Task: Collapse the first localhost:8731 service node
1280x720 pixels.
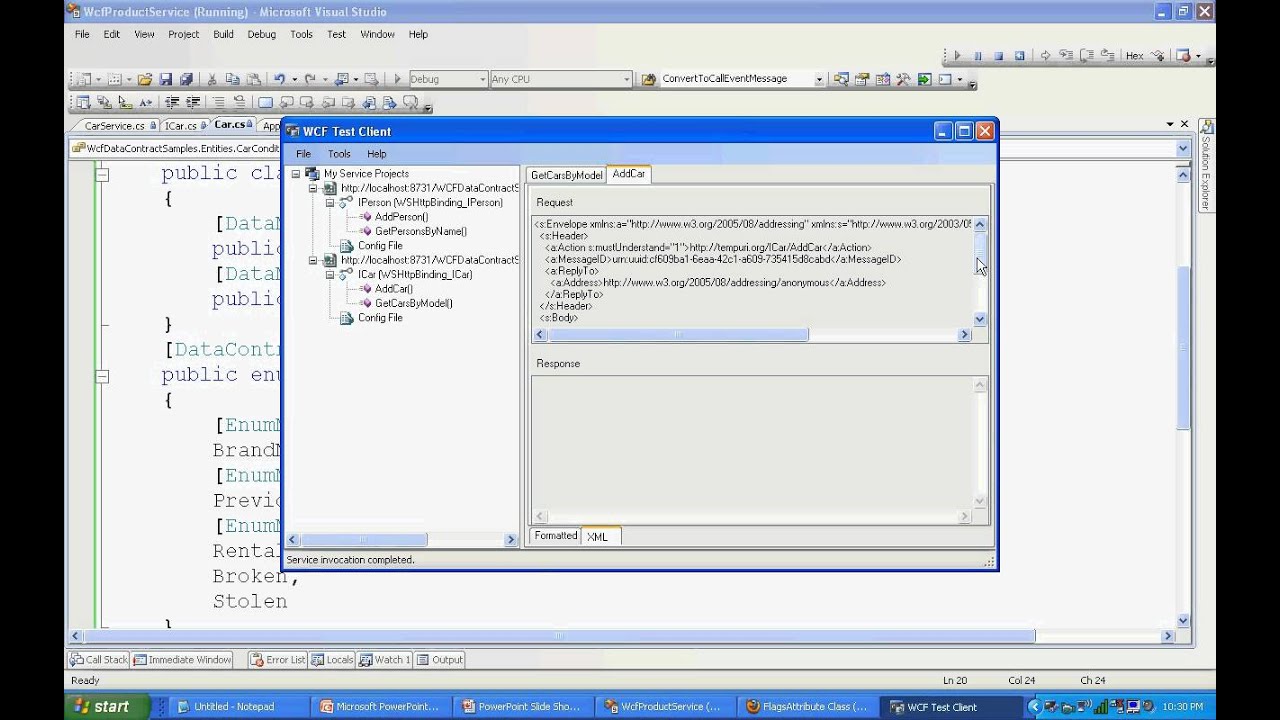Action: click(313, 188)
